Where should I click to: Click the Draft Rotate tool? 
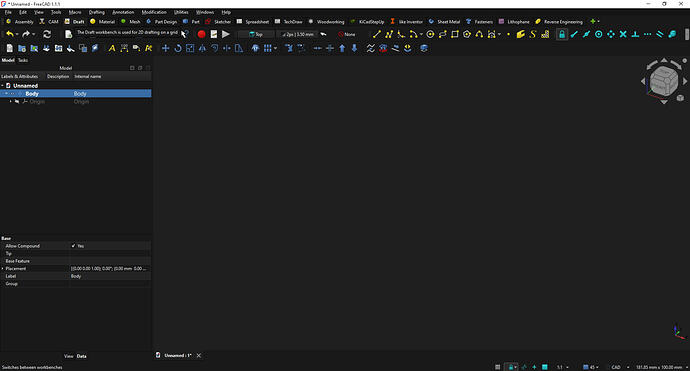pos(178,48)
